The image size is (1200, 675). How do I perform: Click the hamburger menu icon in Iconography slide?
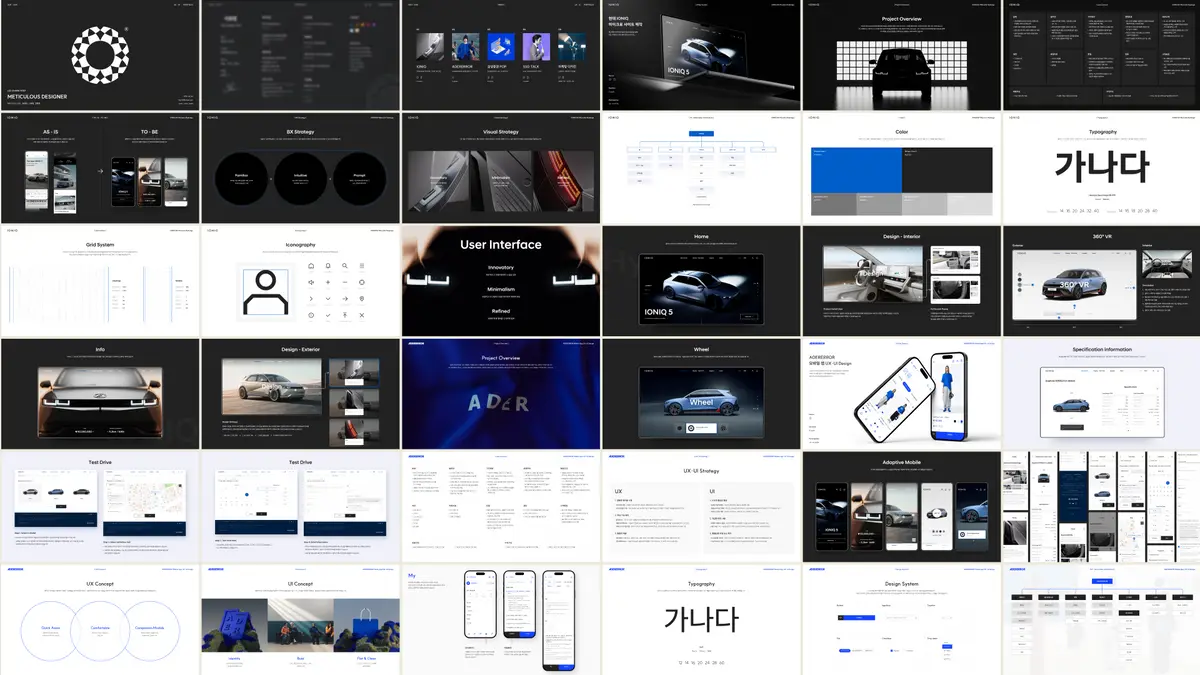pos(362,266)
